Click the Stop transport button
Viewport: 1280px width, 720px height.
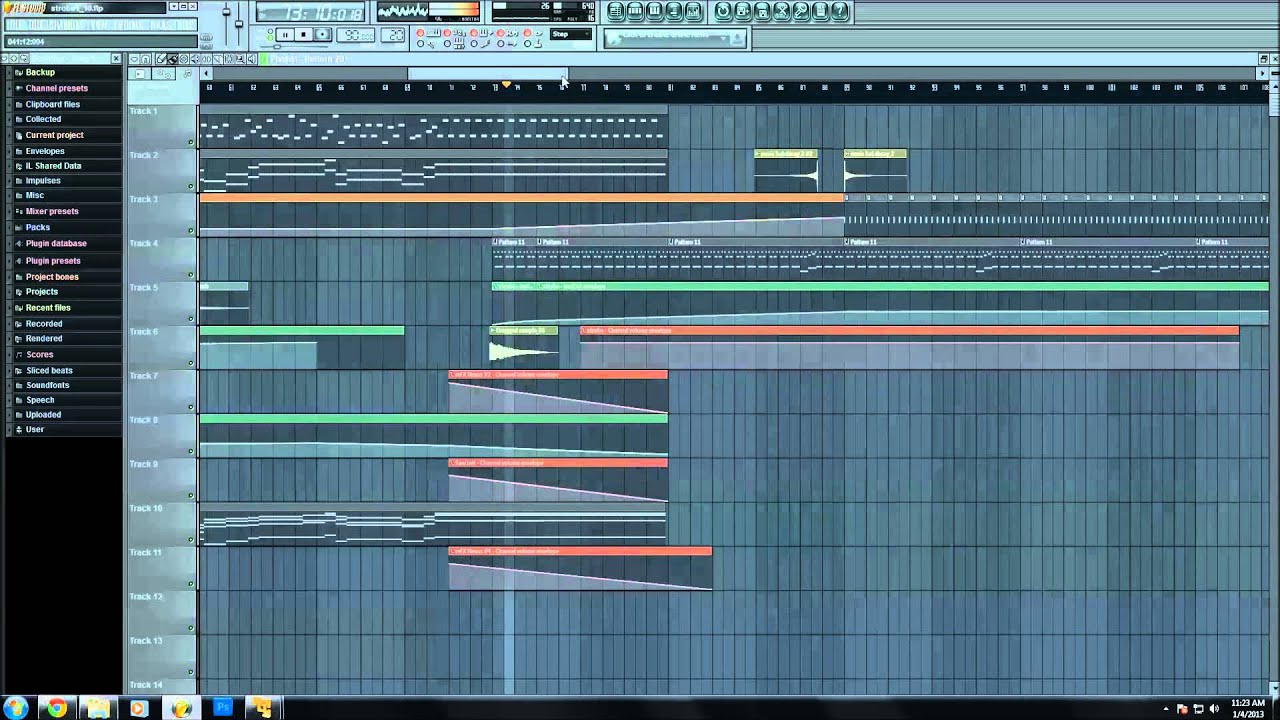[x=303, y=34]
